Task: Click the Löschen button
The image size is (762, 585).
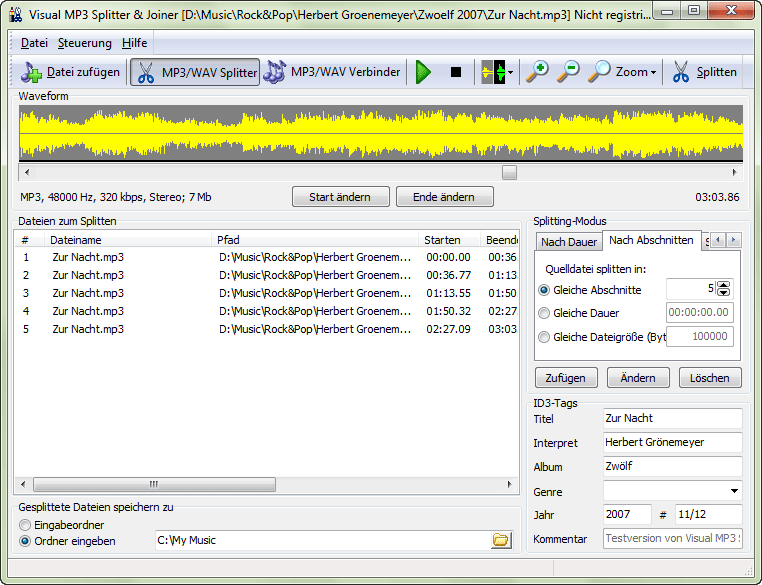Action: 710,378
